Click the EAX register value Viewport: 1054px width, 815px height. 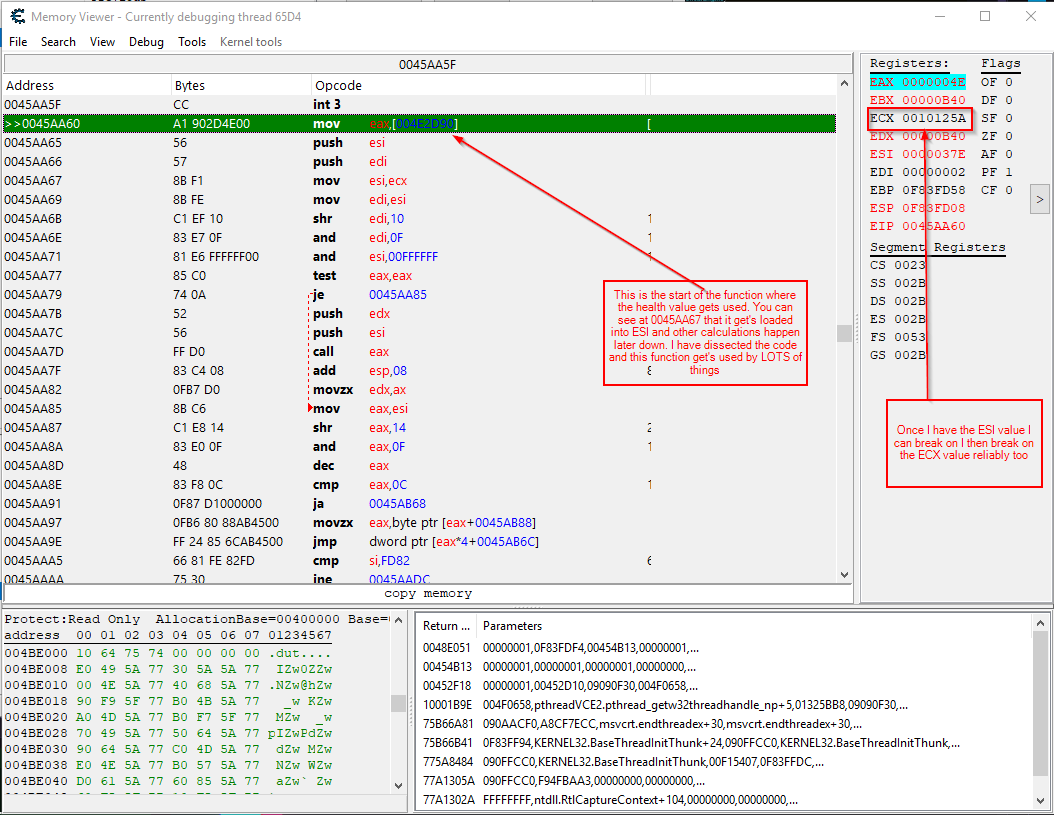point(933,82)
